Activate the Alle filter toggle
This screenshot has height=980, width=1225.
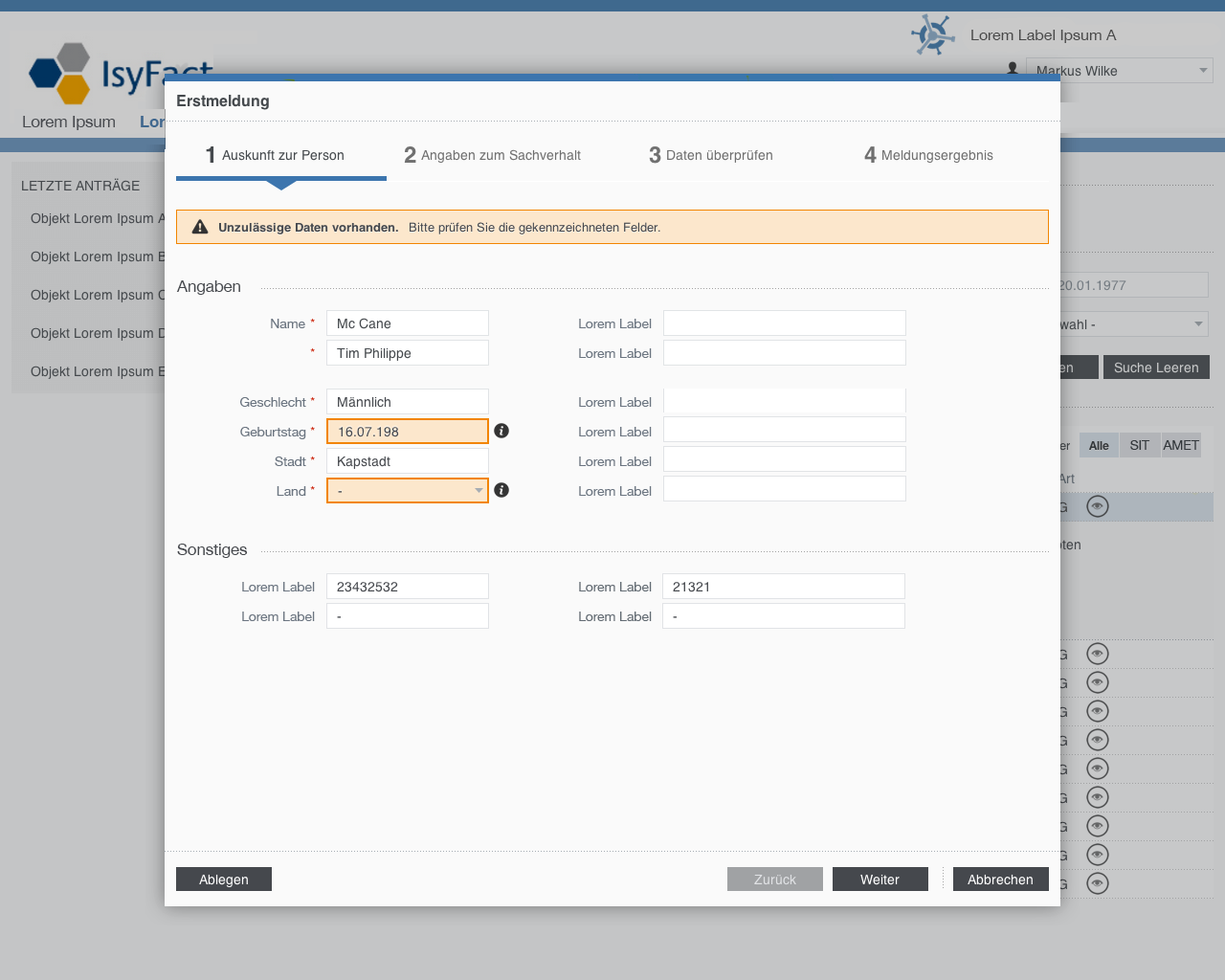point(1099,446)
